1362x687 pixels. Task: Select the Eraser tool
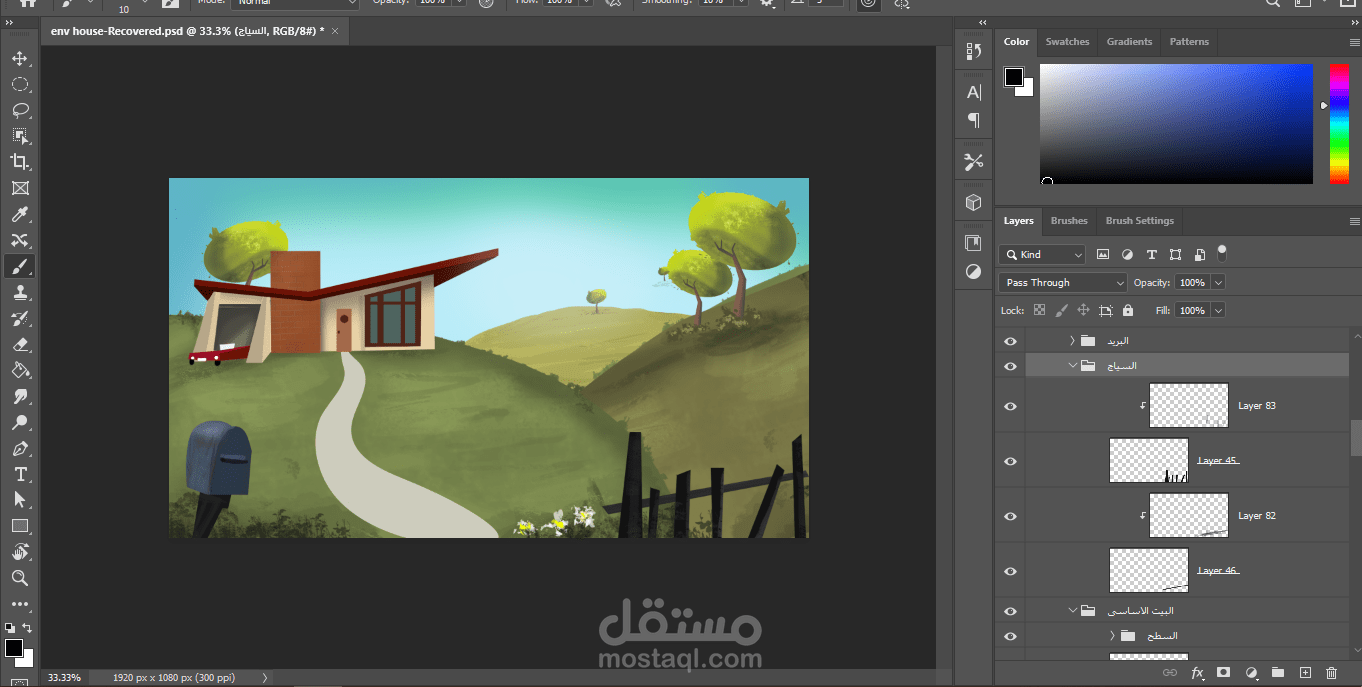point(20,344)
